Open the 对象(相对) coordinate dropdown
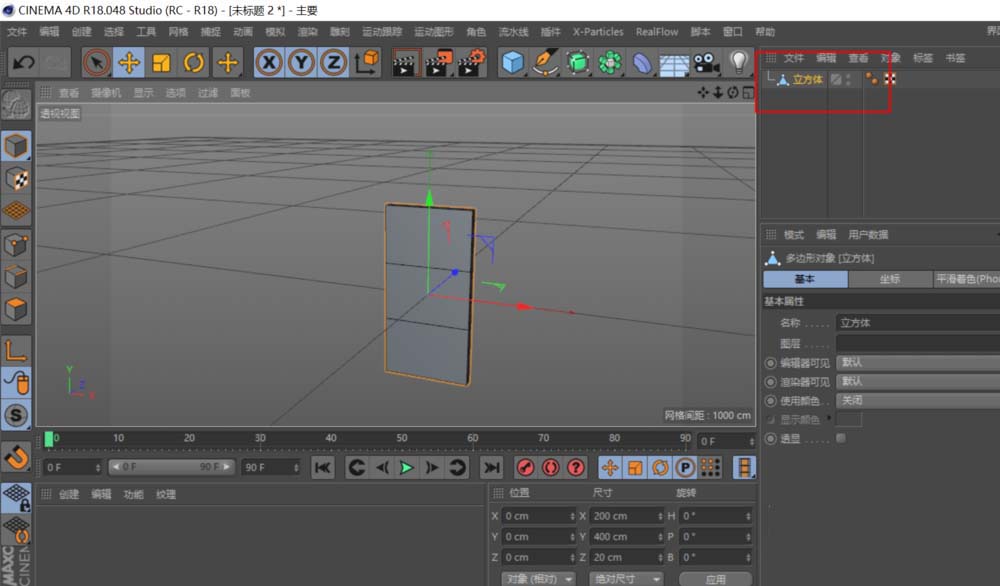 click(538, 578)
